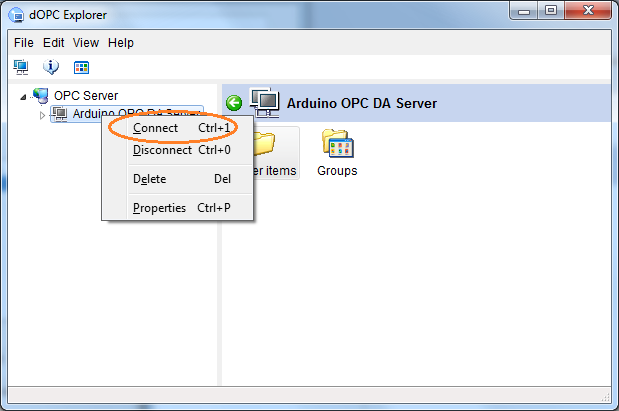Open the View menu
This screenshot has height=411, width=619.
86,43
